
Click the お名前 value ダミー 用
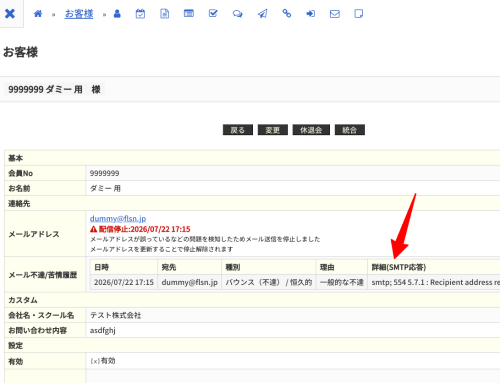pos(105,188)
